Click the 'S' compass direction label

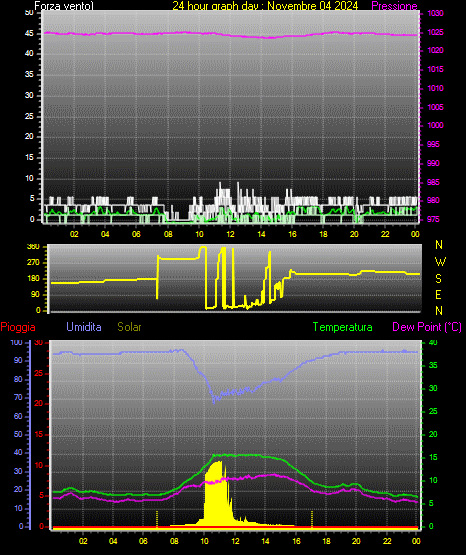coord(438,279)
